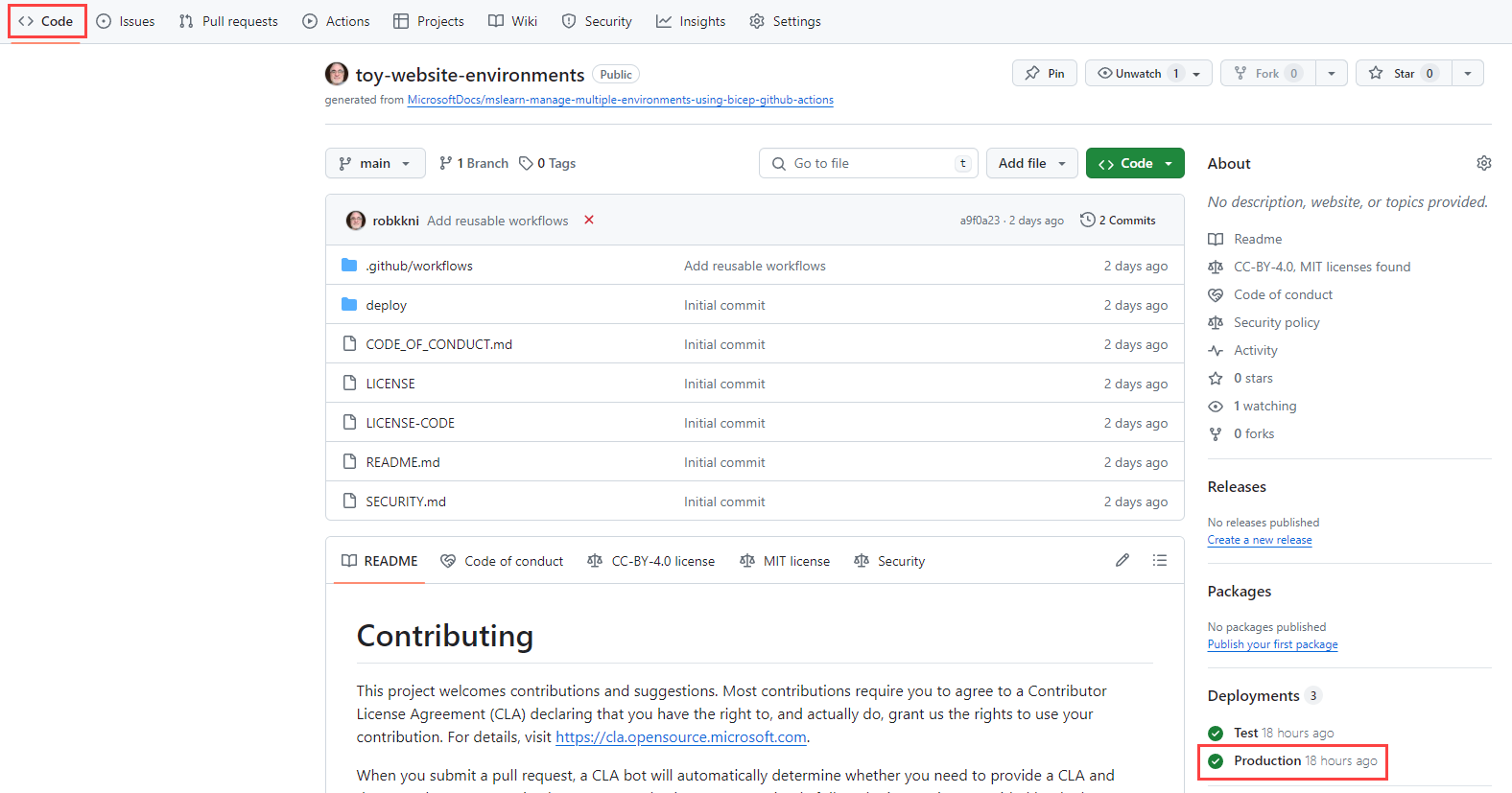
Task: Open the Issues tab
Action: coord(126,21)
